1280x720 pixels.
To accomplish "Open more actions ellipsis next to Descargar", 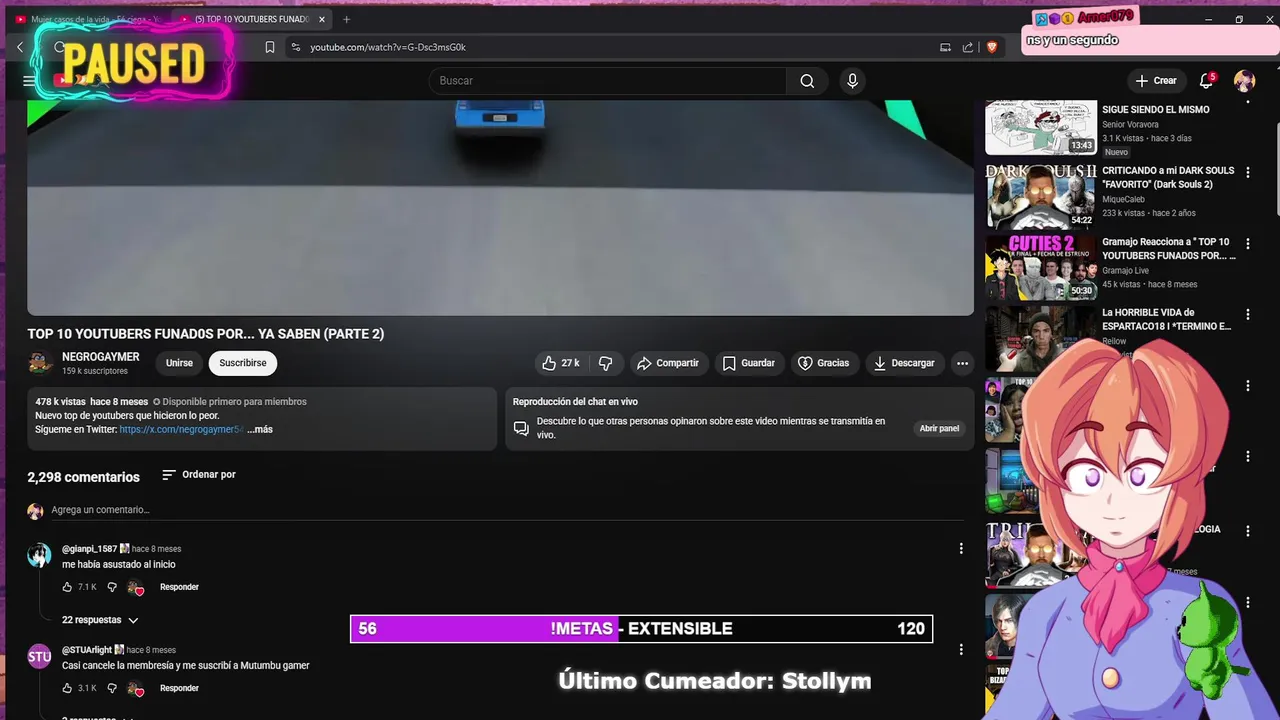I will [x=962, y=363].
